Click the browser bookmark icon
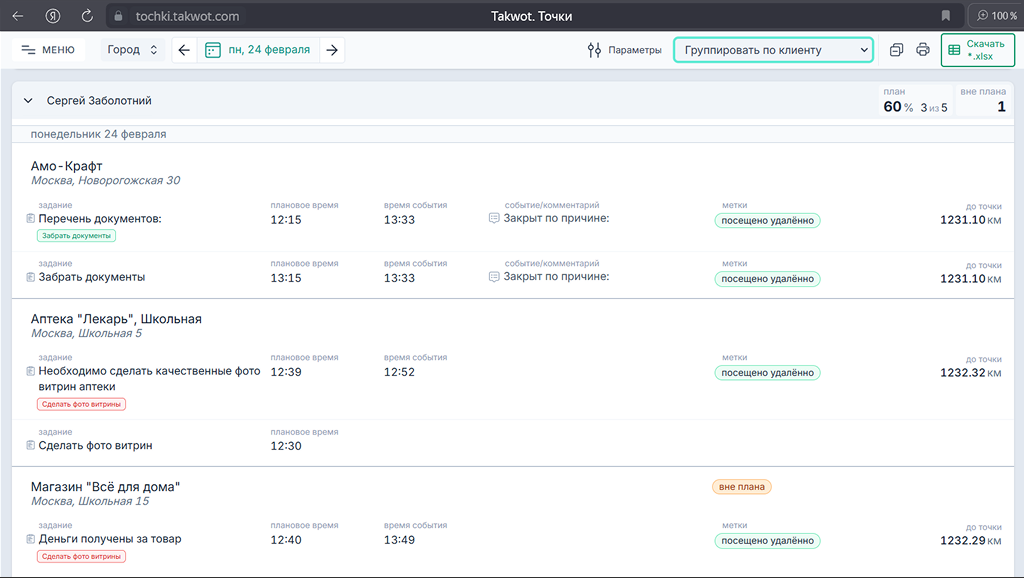The image size is (1025, 579). tap(945, 16)
